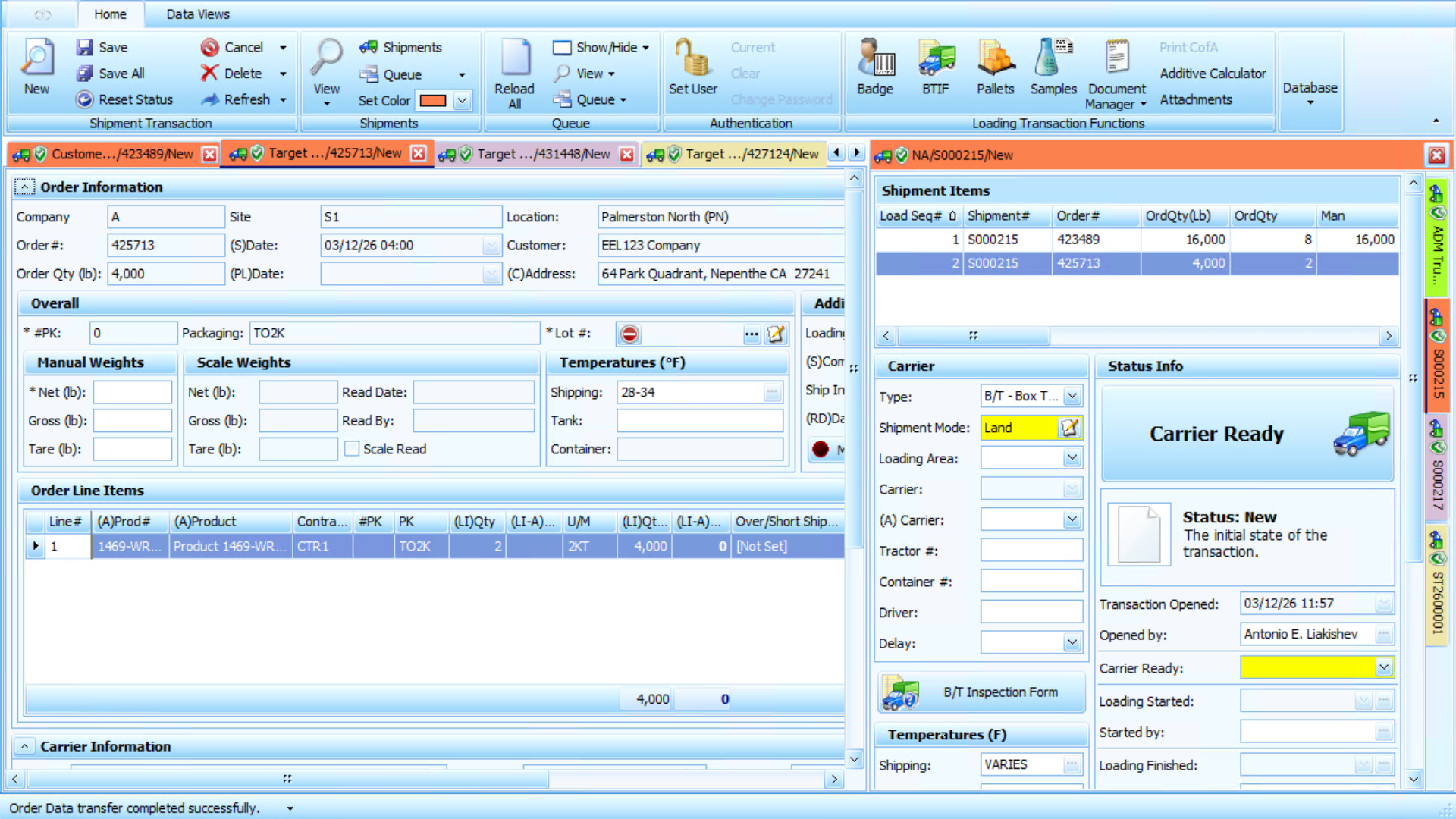Open the Badge function icon
1456x819 pixels.
click(876, 58)
